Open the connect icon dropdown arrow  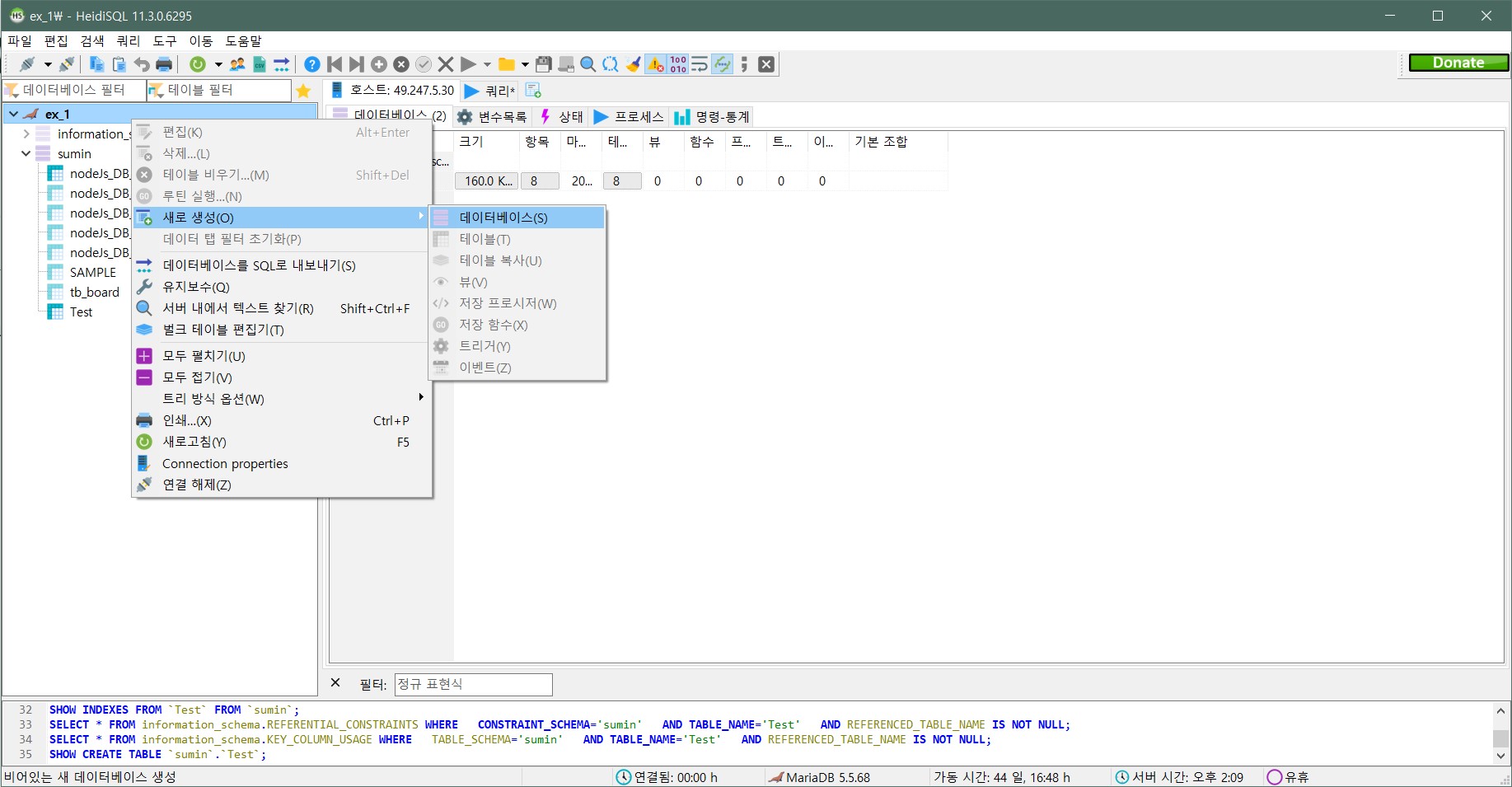pyautogui.click(x=48, y=64)
